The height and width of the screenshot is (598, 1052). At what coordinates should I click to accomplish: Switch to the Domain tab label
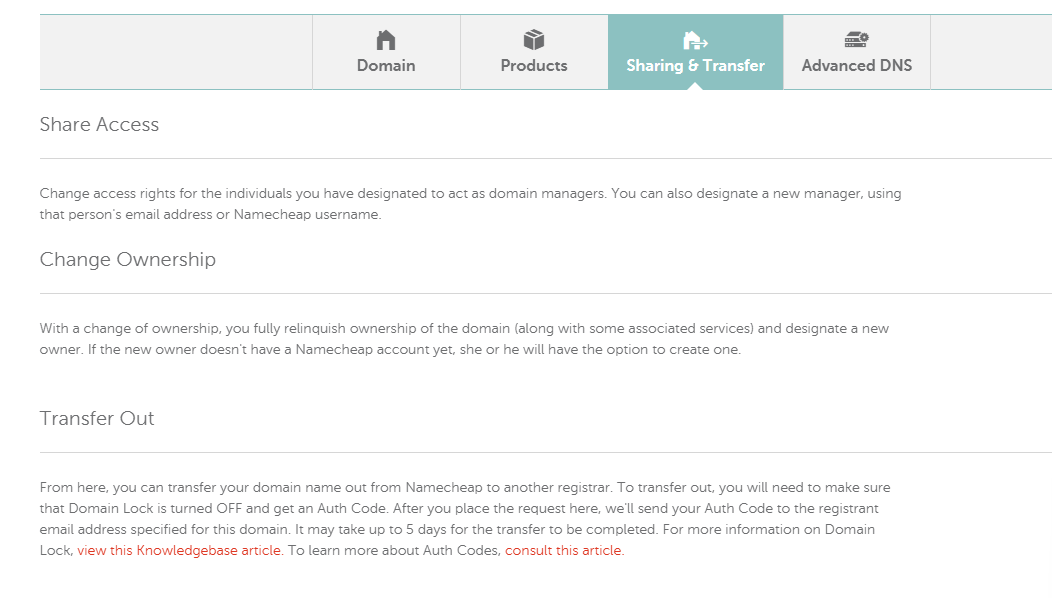click(x=386, y=66)
